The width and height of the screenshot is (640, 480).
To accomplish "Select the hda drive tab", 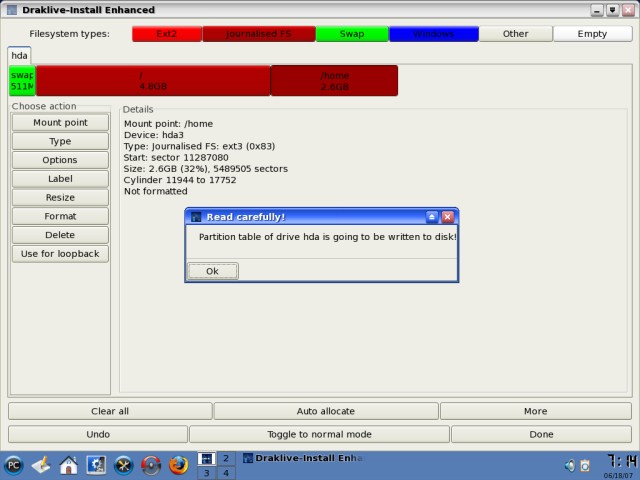I will (x=18, y=55).
